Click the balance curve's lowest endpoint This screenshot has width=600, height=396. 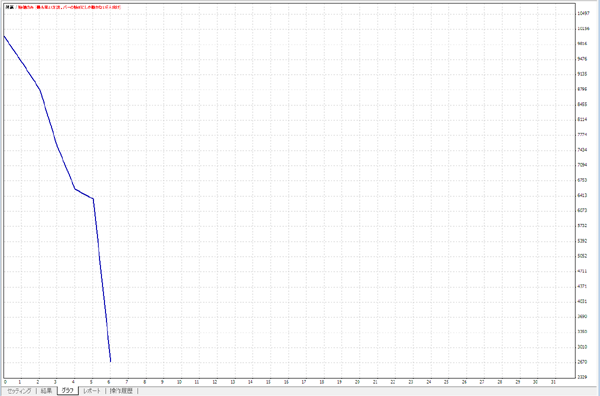111,361
